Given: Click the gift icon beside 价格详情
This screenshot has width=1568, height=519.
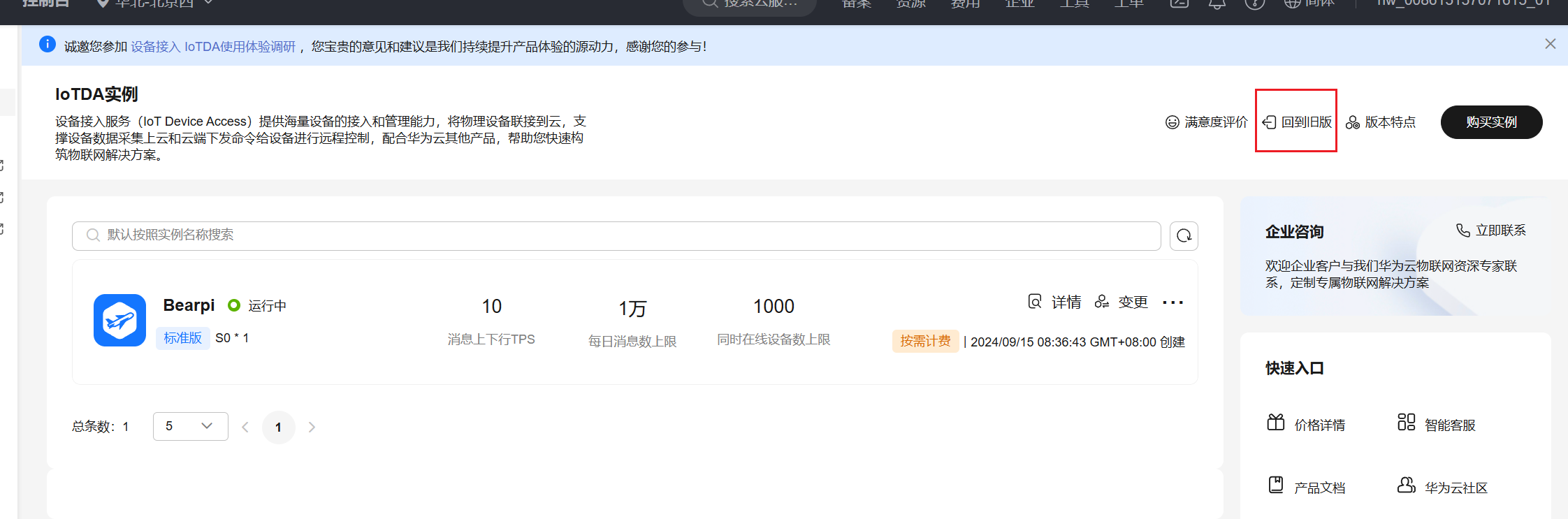Looking at the screenshot, I should (x=1276, y=423).
